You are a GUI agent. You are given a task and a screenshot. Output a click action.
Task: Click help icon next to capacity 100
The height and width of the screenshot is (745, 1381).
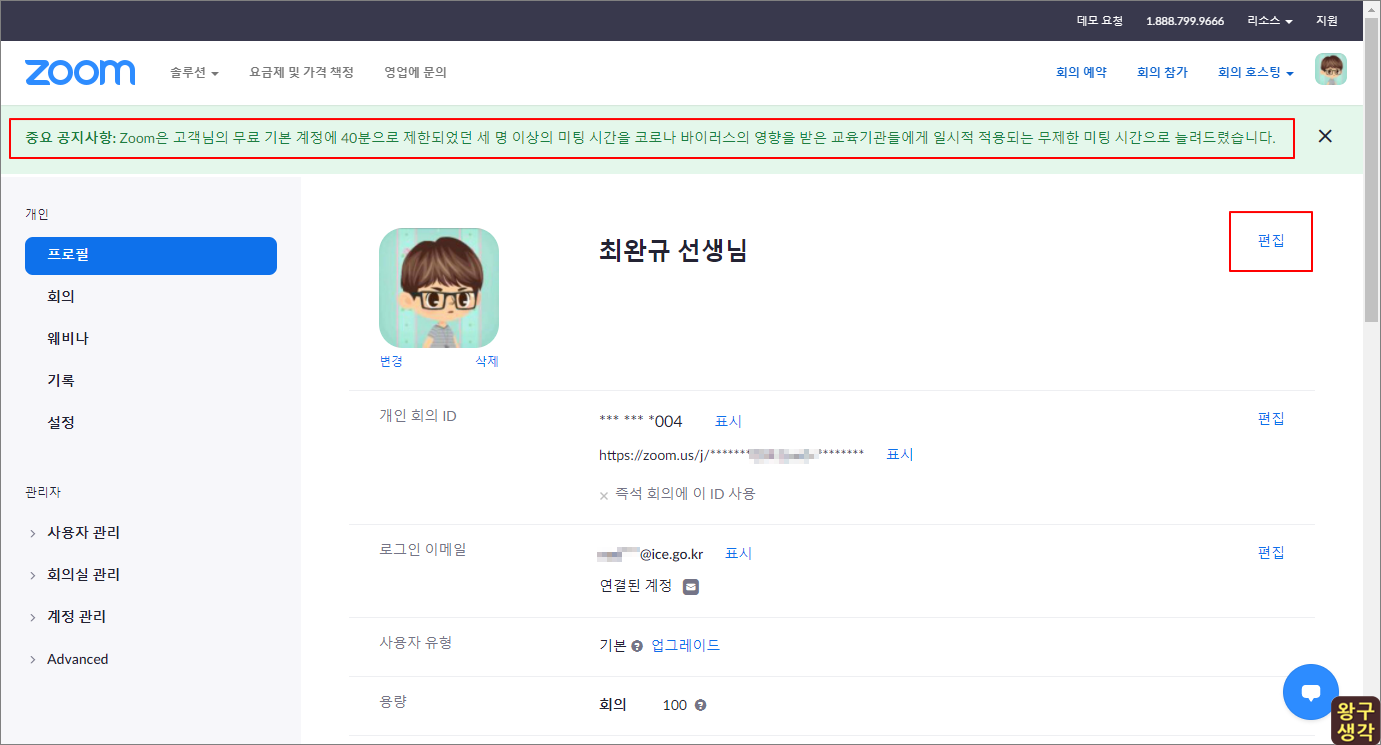pyautogui.click(x=700, y=705)
